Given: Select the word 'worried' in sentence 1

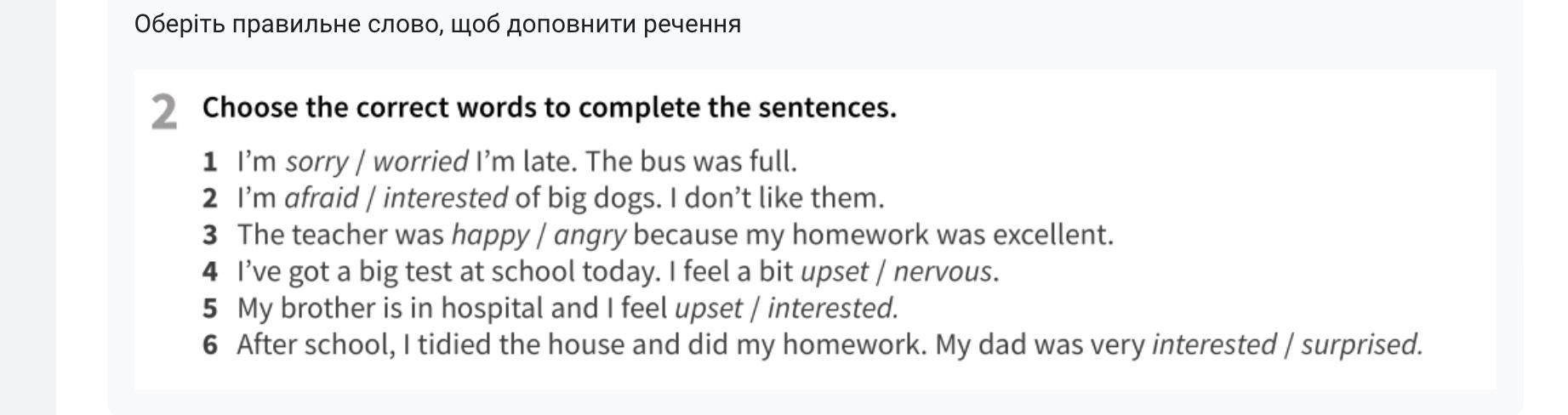Looking at the screenshot, I should coord(420,162).
